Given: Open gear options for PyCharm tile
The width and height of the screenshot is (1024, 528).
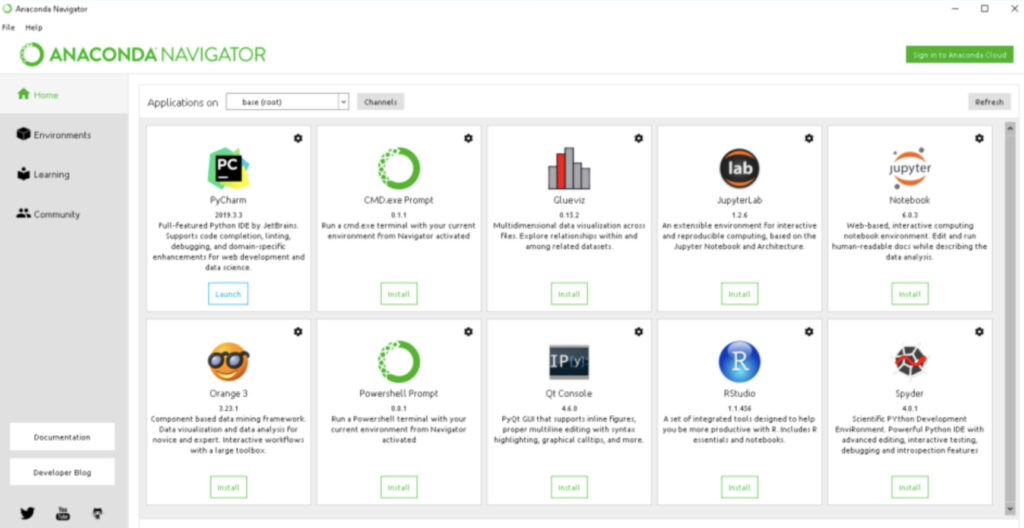Looking at the screenshot, I should [298, 138].
